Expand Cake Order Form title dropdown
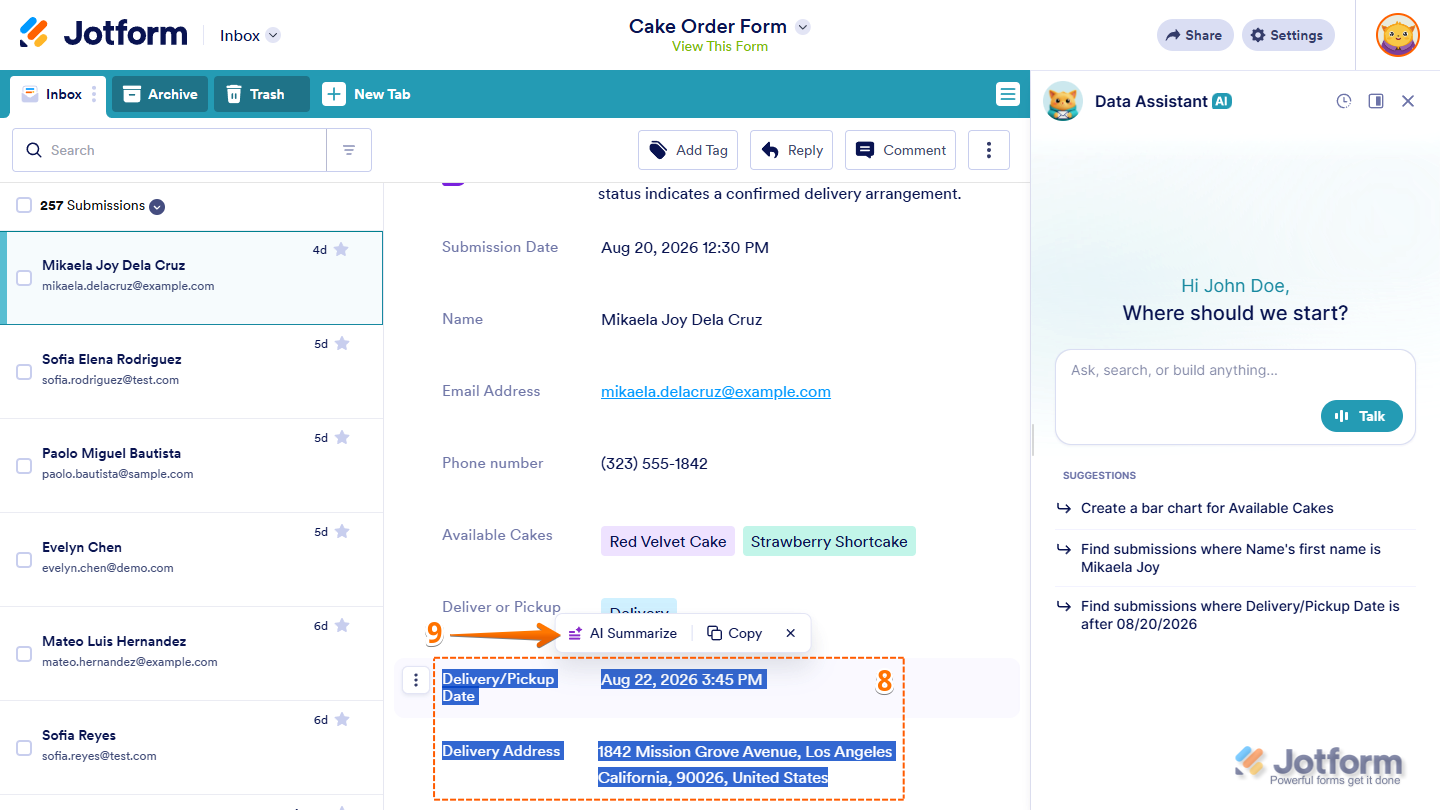 coord(802,27)
